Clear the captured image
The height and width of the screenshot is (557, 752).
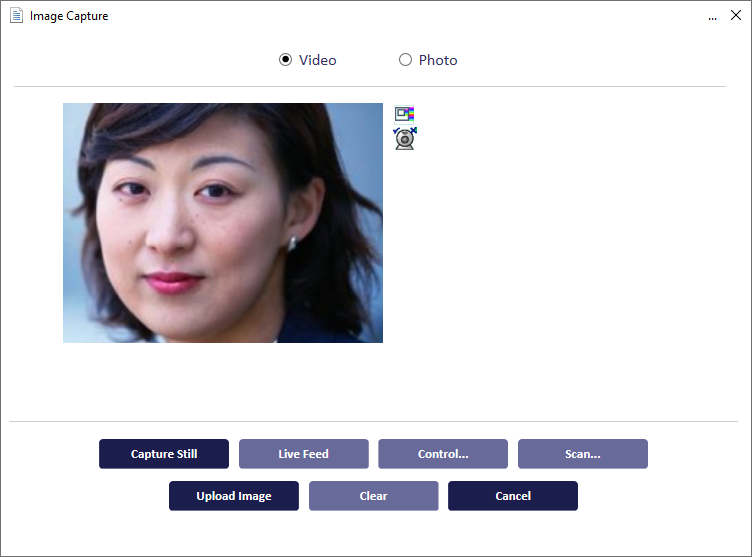tap(373, 496)
